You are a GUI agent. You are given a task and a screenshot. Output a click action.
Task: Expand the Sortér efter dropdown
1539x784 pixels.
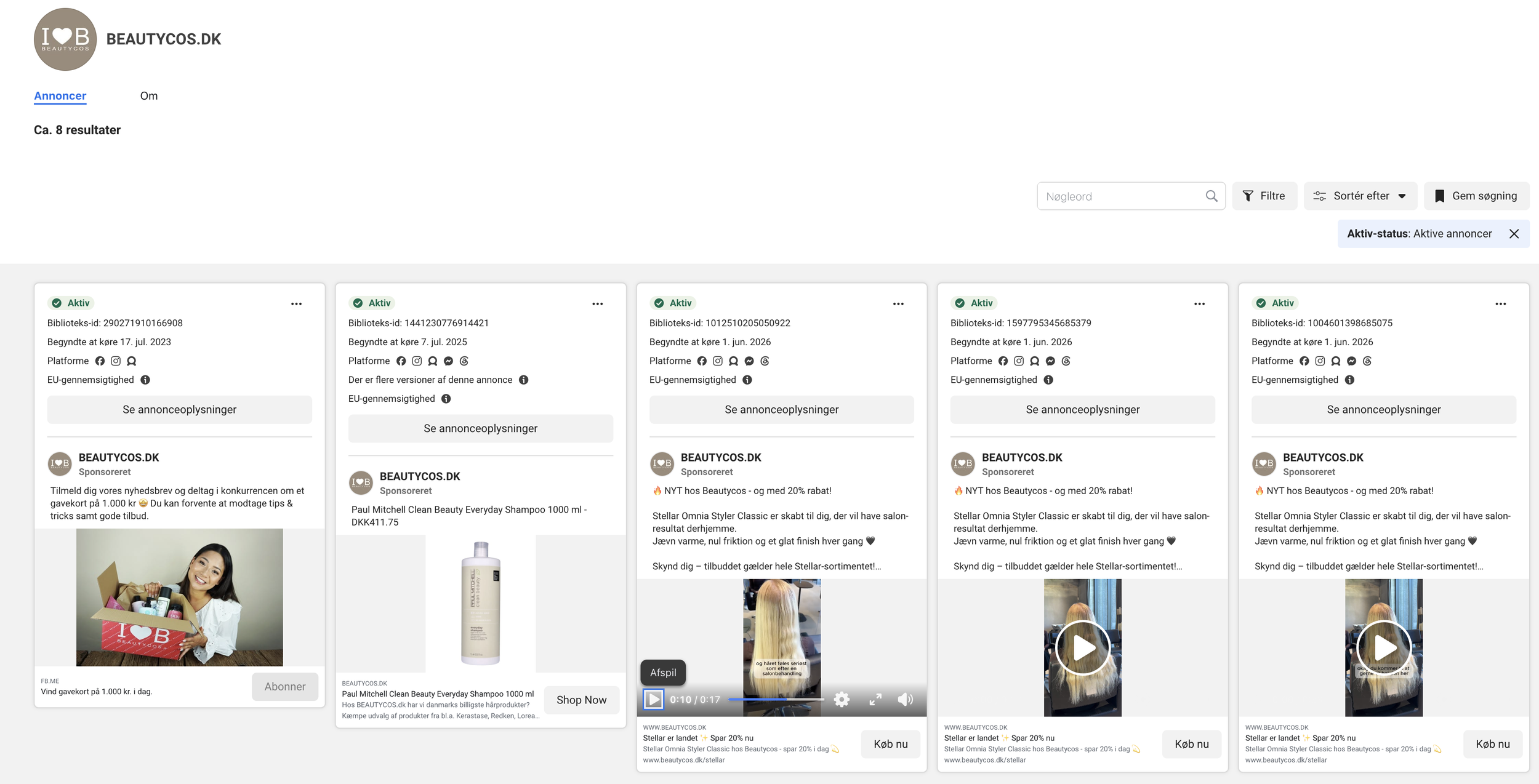click(1360, 196)
